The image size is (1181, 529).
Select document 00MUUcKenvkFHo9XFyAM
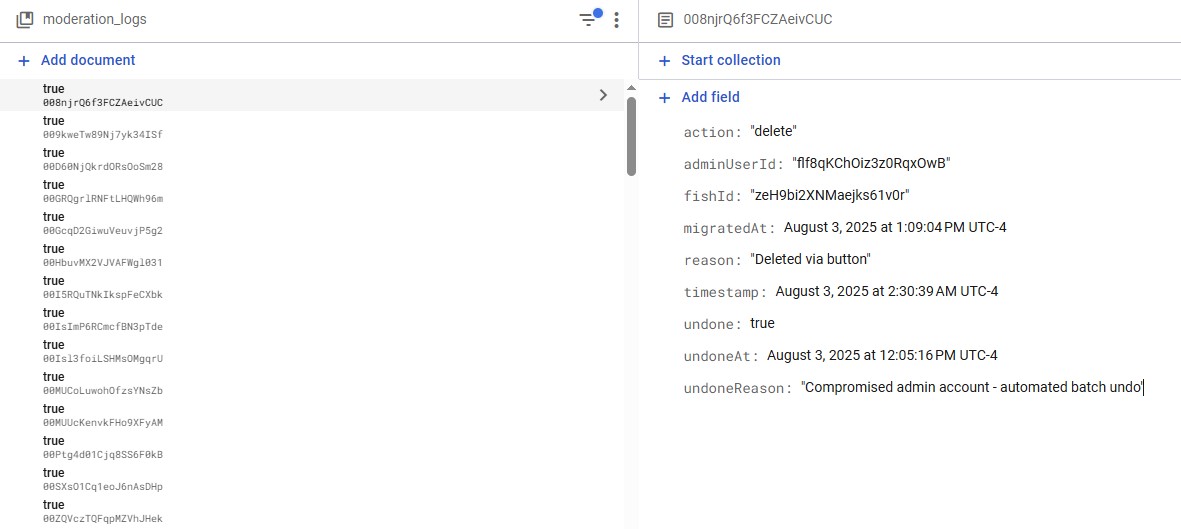tap(313, 415)
